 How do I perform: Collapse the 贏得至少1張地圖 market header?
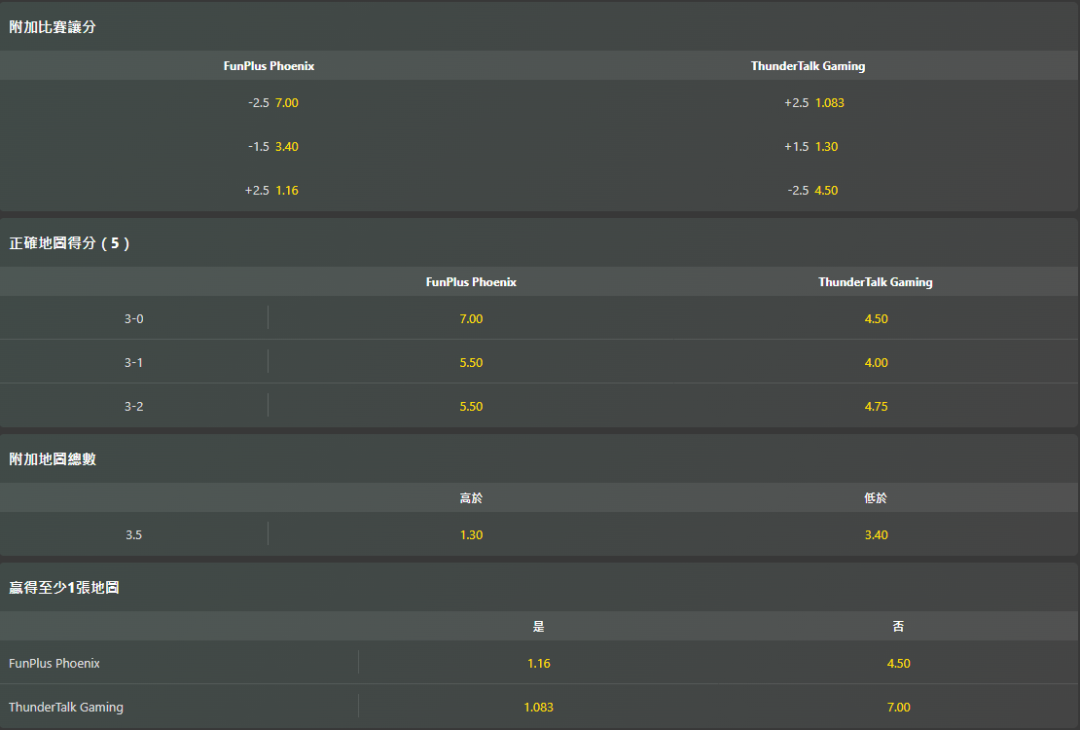coord(64,588)
